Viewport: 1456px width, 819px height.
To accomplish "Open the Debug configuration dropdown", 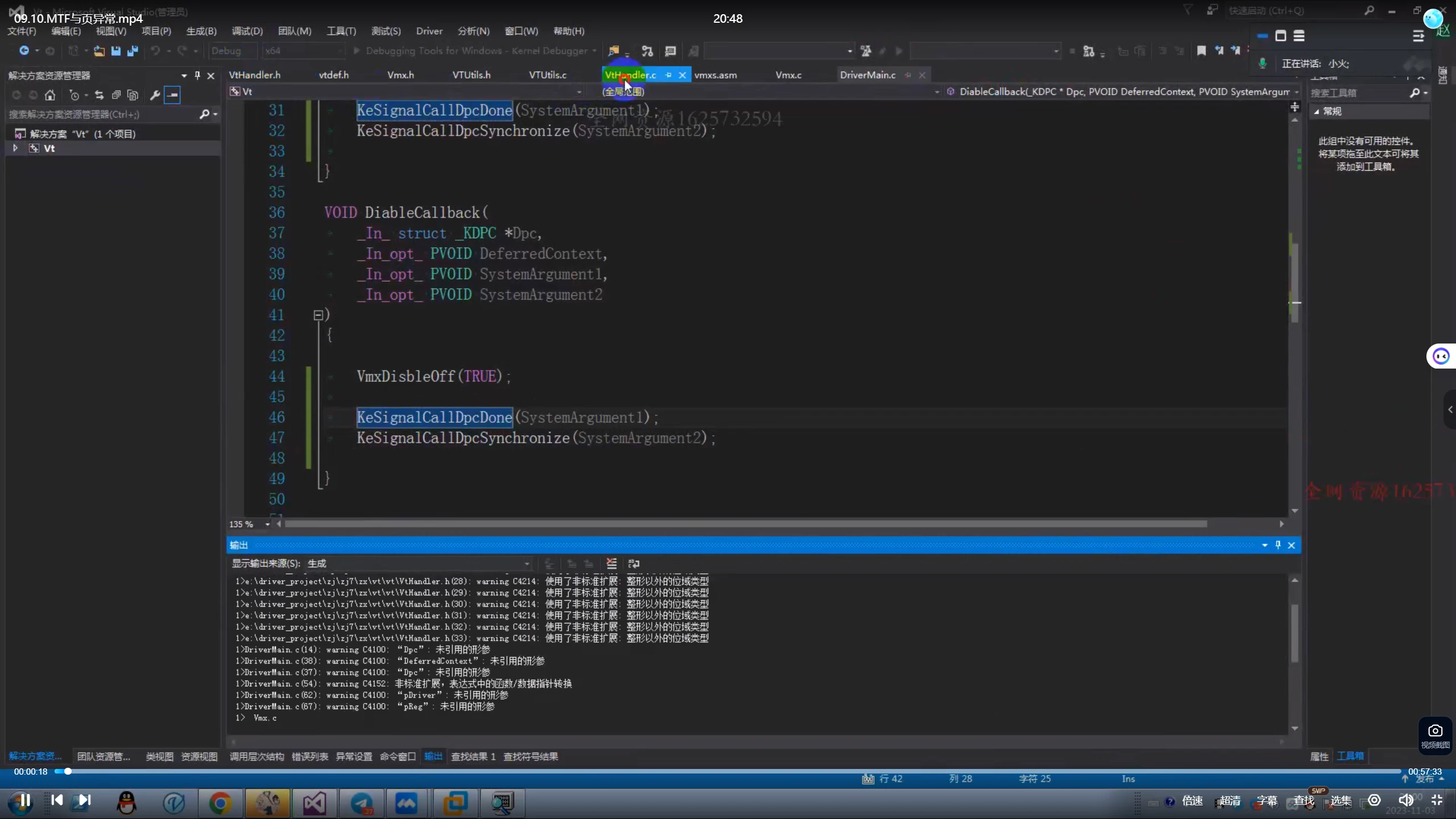I will click(x=233, y=51).
